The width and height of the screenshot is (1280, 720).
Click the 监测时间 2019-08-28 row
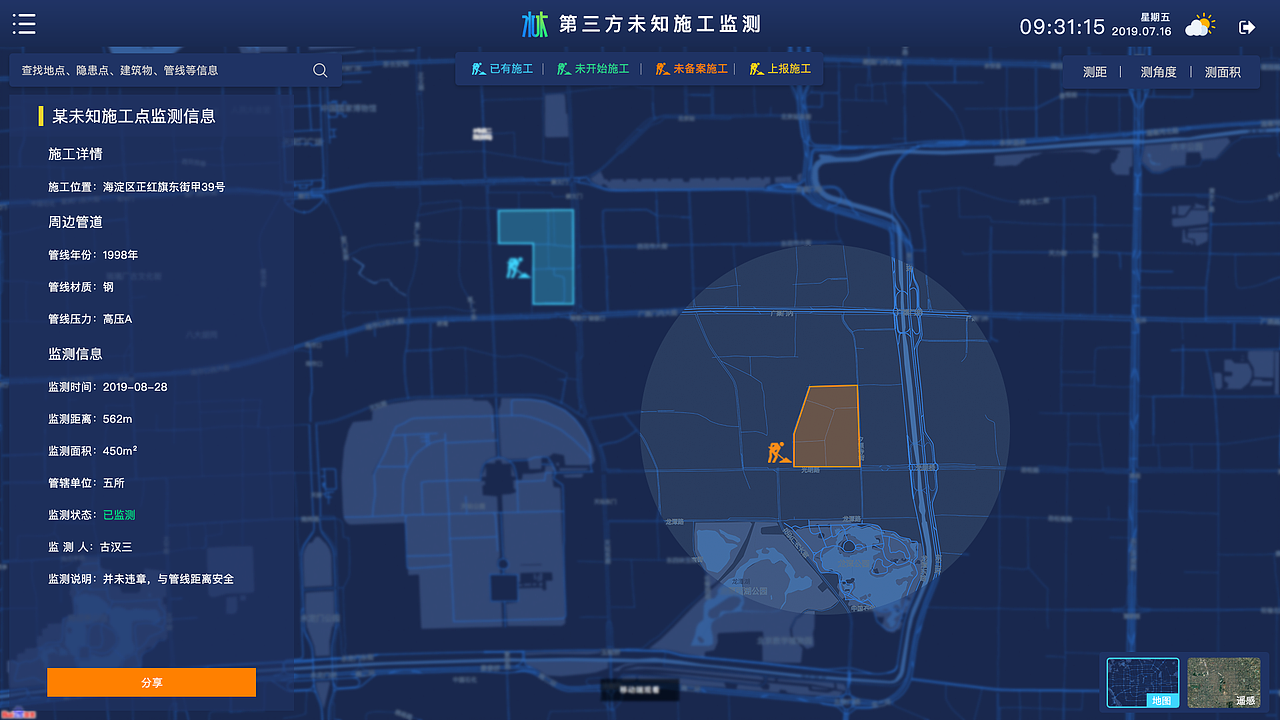point(108,387)
